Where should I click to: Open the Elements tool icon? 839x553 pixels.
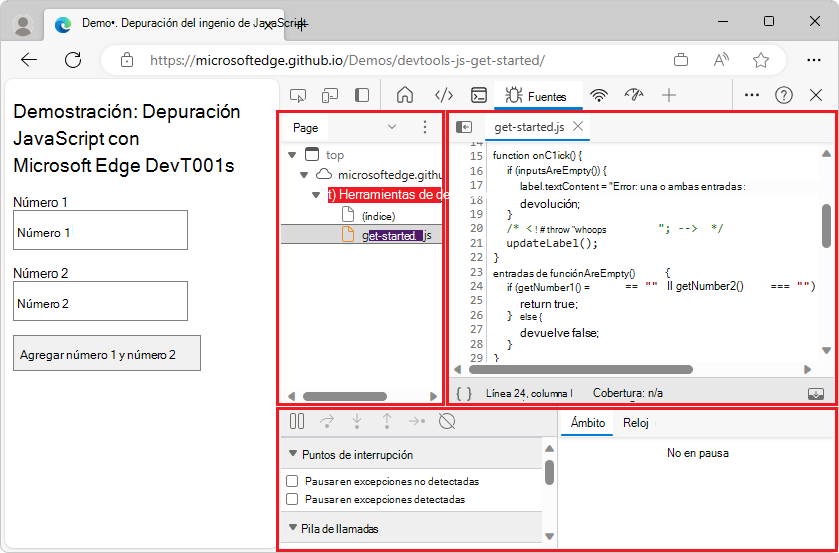point(444,95)
